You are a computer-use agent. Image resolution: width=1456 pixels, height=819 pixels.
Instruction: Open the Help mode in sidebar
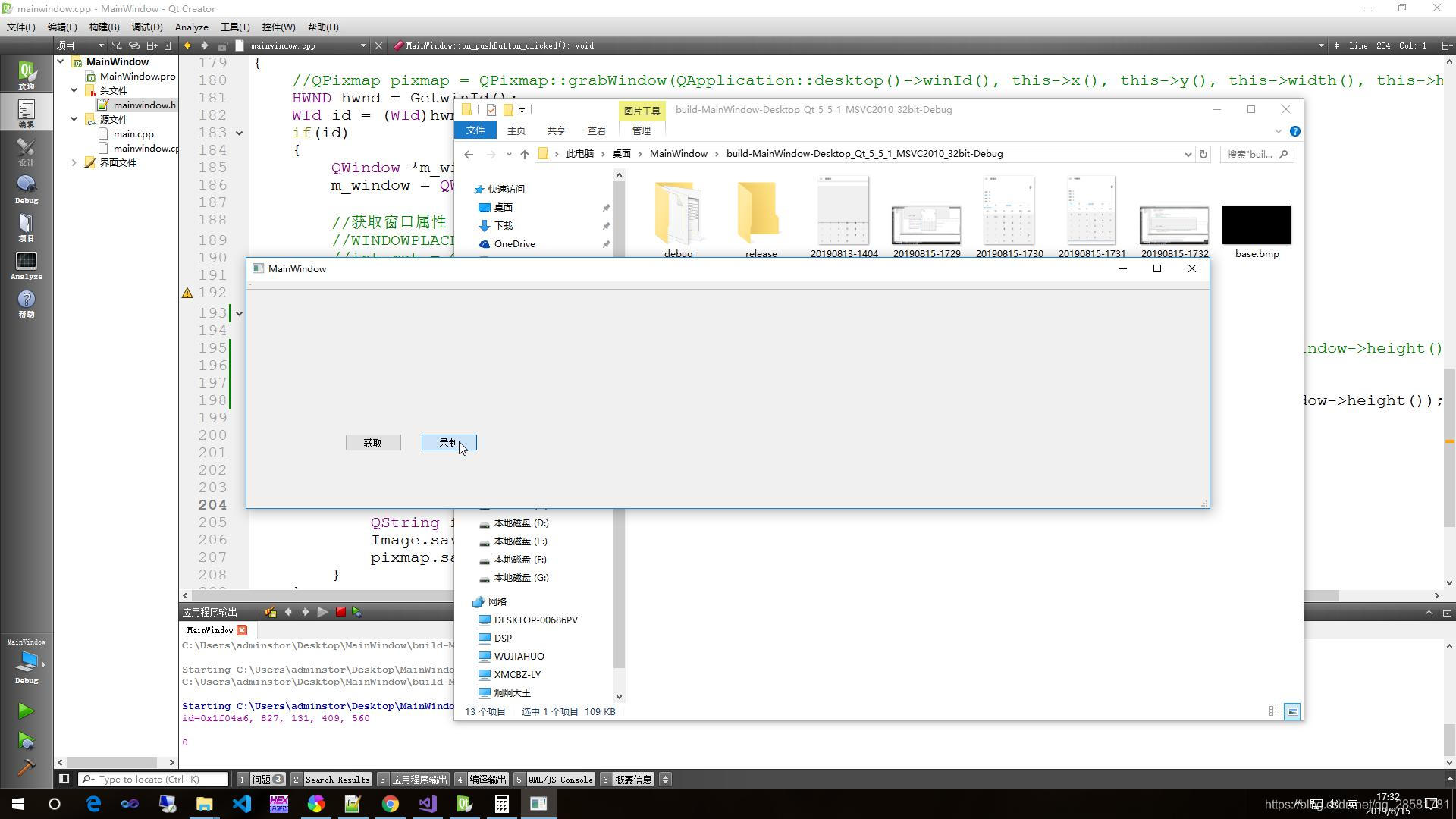click(27, 303)
